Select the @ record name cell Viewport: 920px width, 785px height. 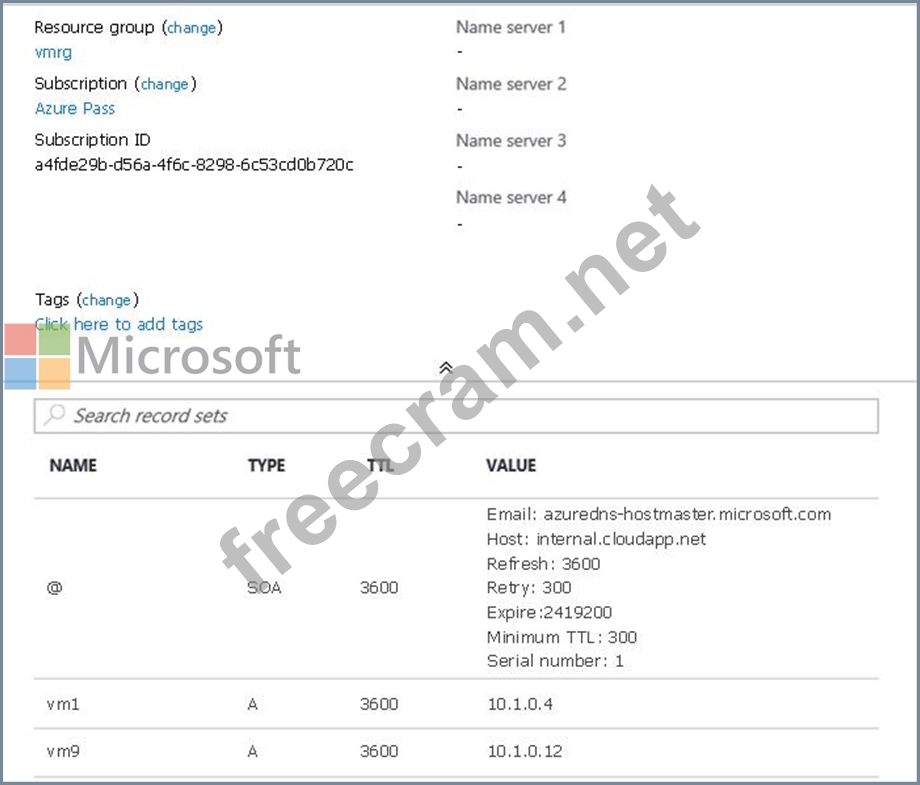coord(55,587)
